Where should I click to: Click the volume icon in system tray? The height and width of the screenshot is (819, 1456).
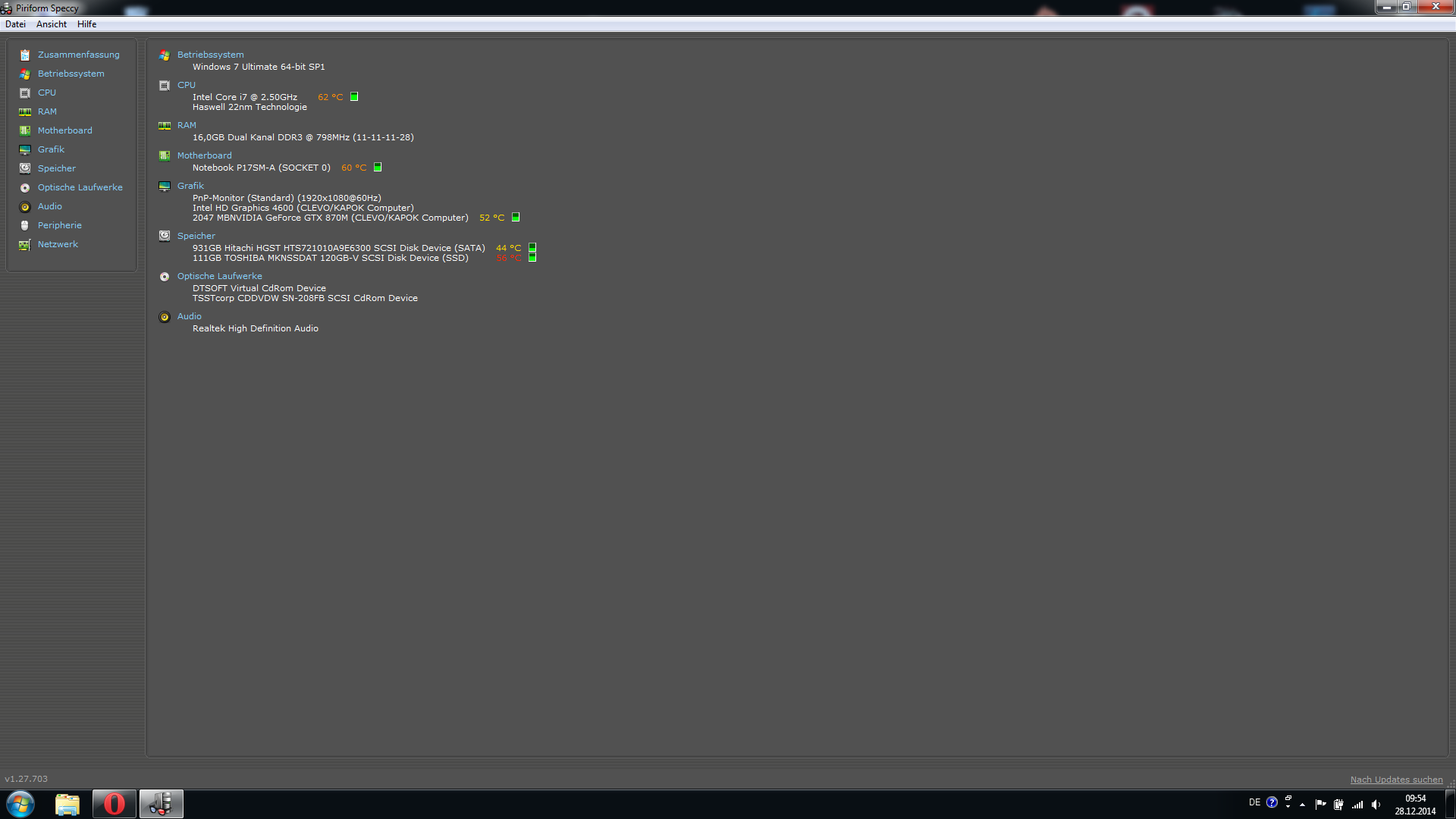click(1376, 805)
